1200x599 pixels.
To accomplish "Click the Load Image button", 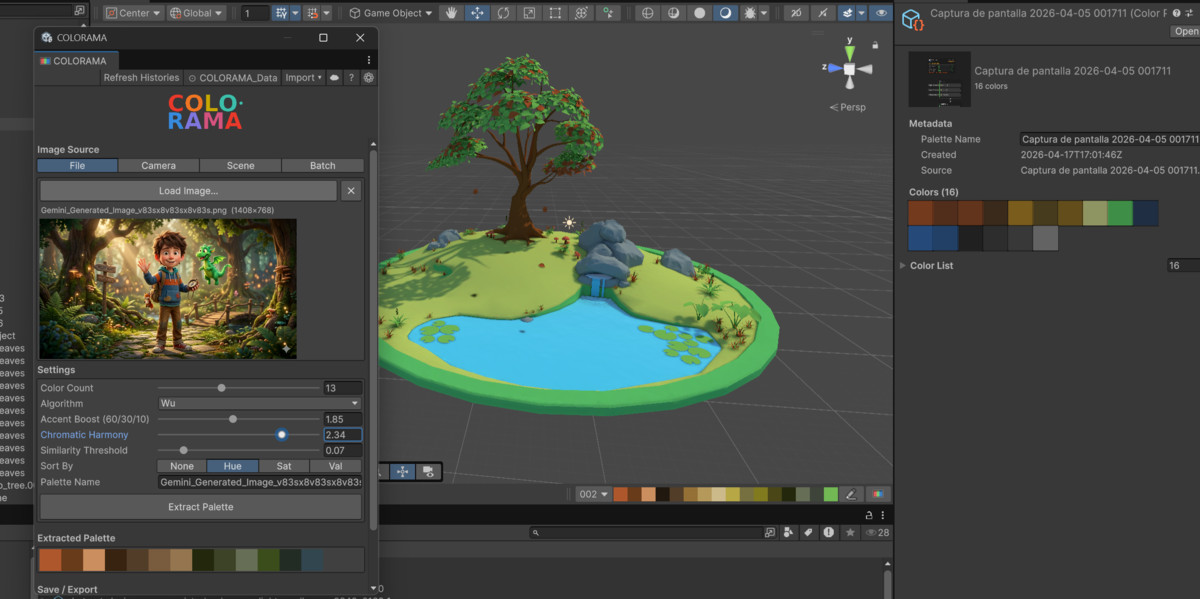I will click(x=188, y=191).
